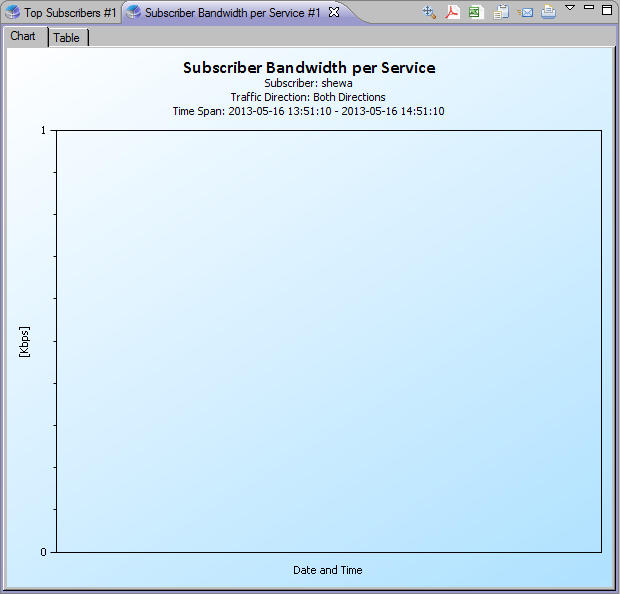Export report to PDF
Image resolution: width=620 pixels, height=594 pixels.
[452, 12]
